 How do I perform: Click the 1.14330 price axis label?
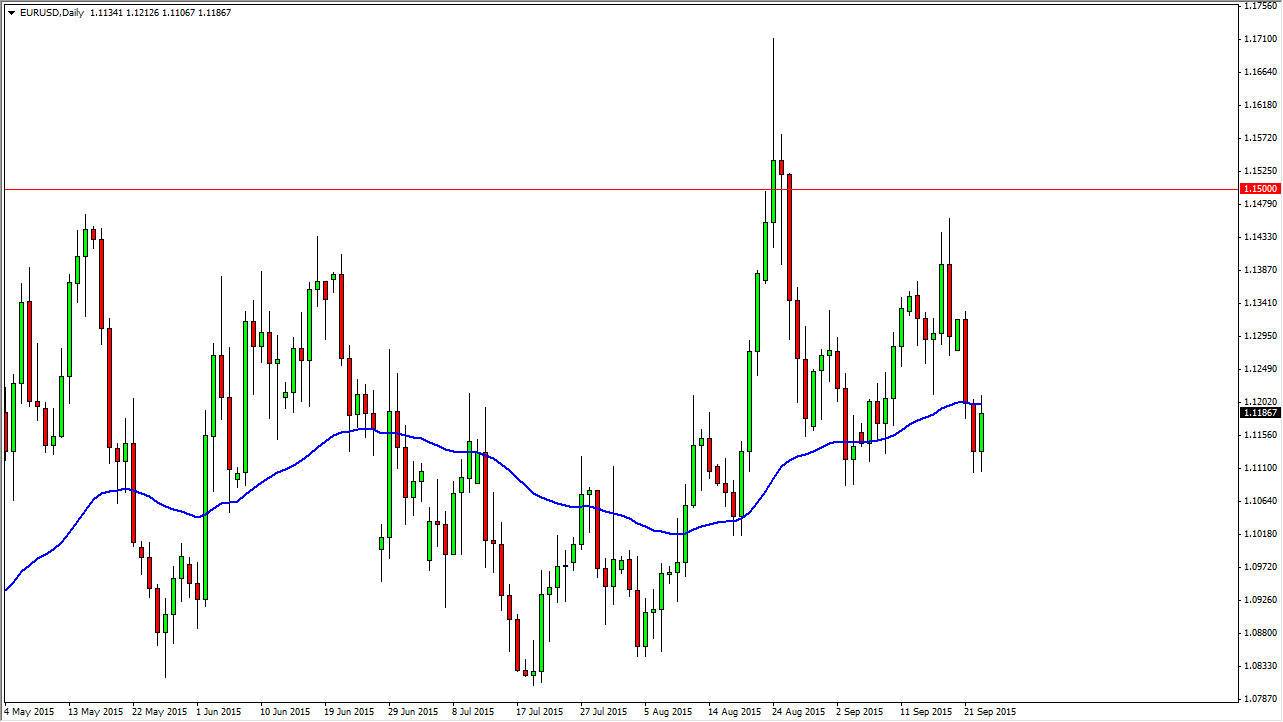[1261, 237]
